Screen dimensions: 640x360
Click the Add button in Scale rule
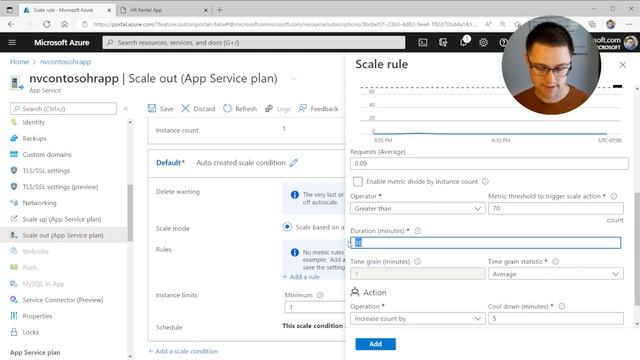tap(375, 344)
